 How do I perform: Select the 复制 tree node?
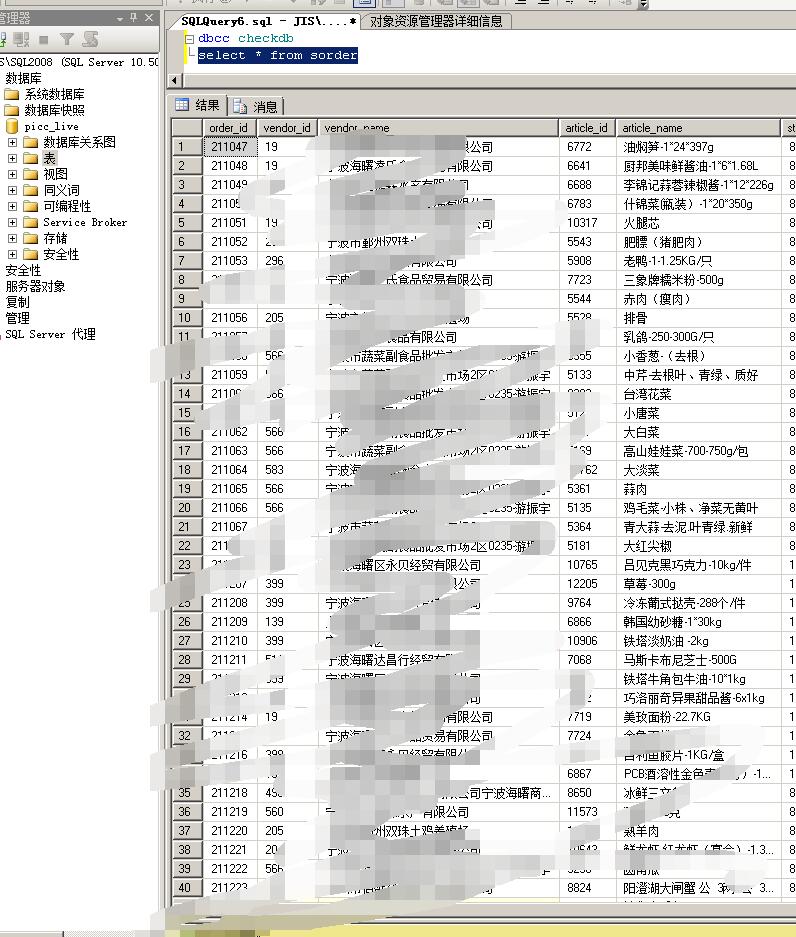click(x=17, y=302)
